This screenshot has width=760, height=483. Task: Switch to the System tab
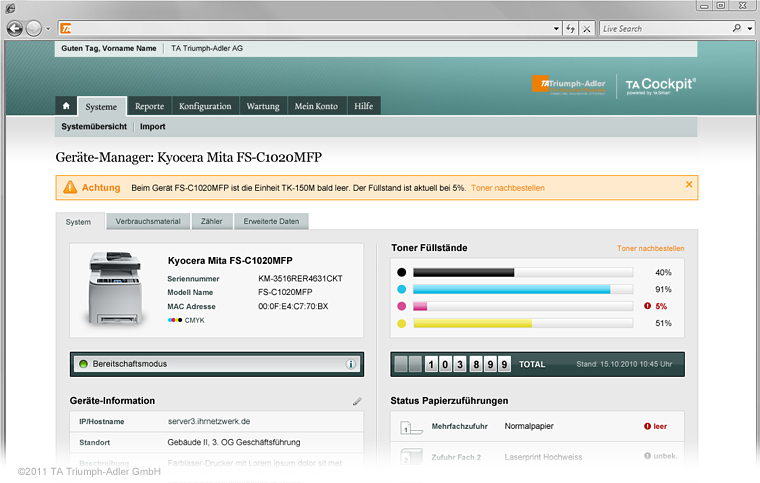[79, 222]
